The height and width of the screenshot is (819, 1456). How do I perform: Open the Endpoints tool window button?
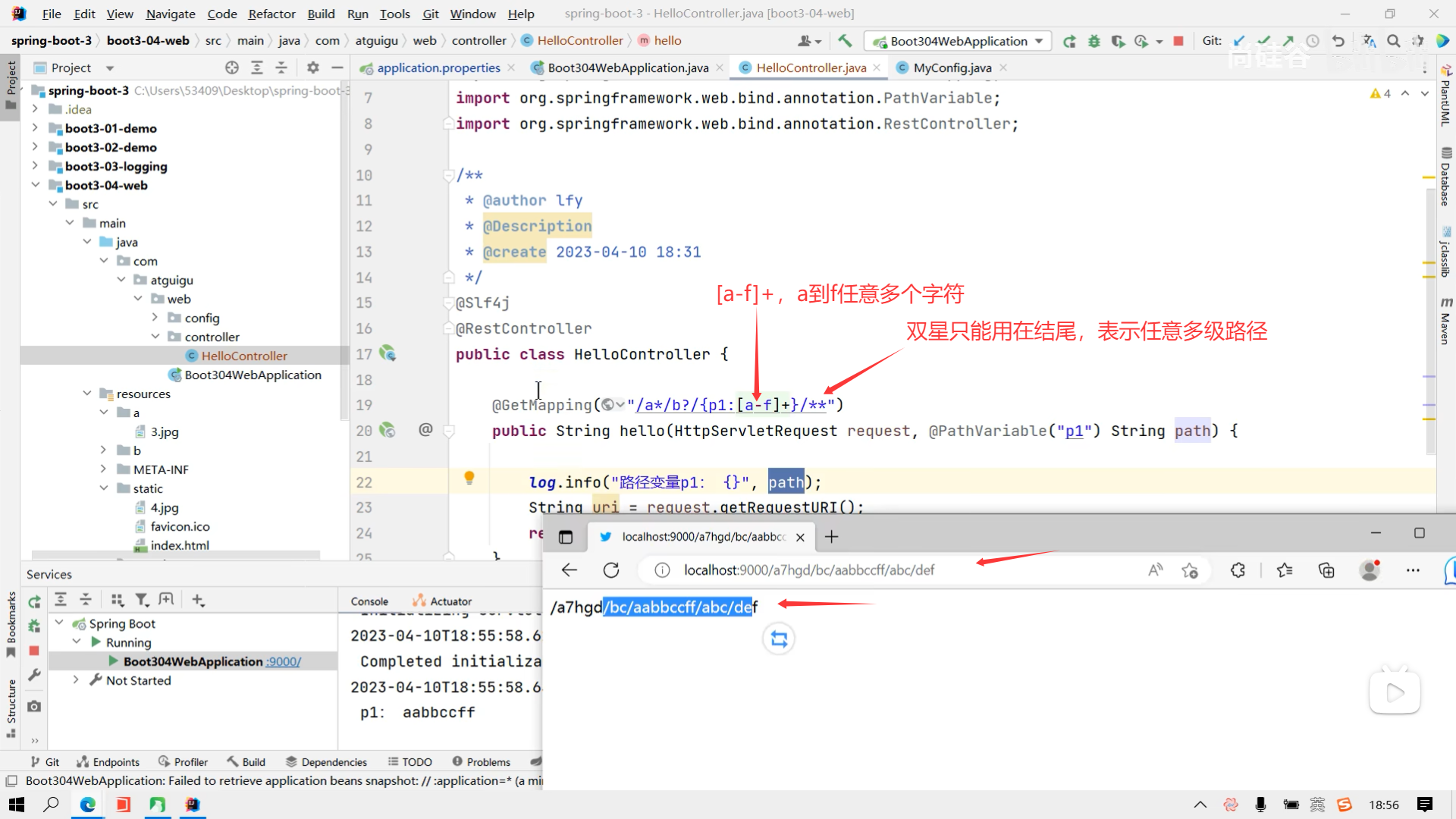108,762
